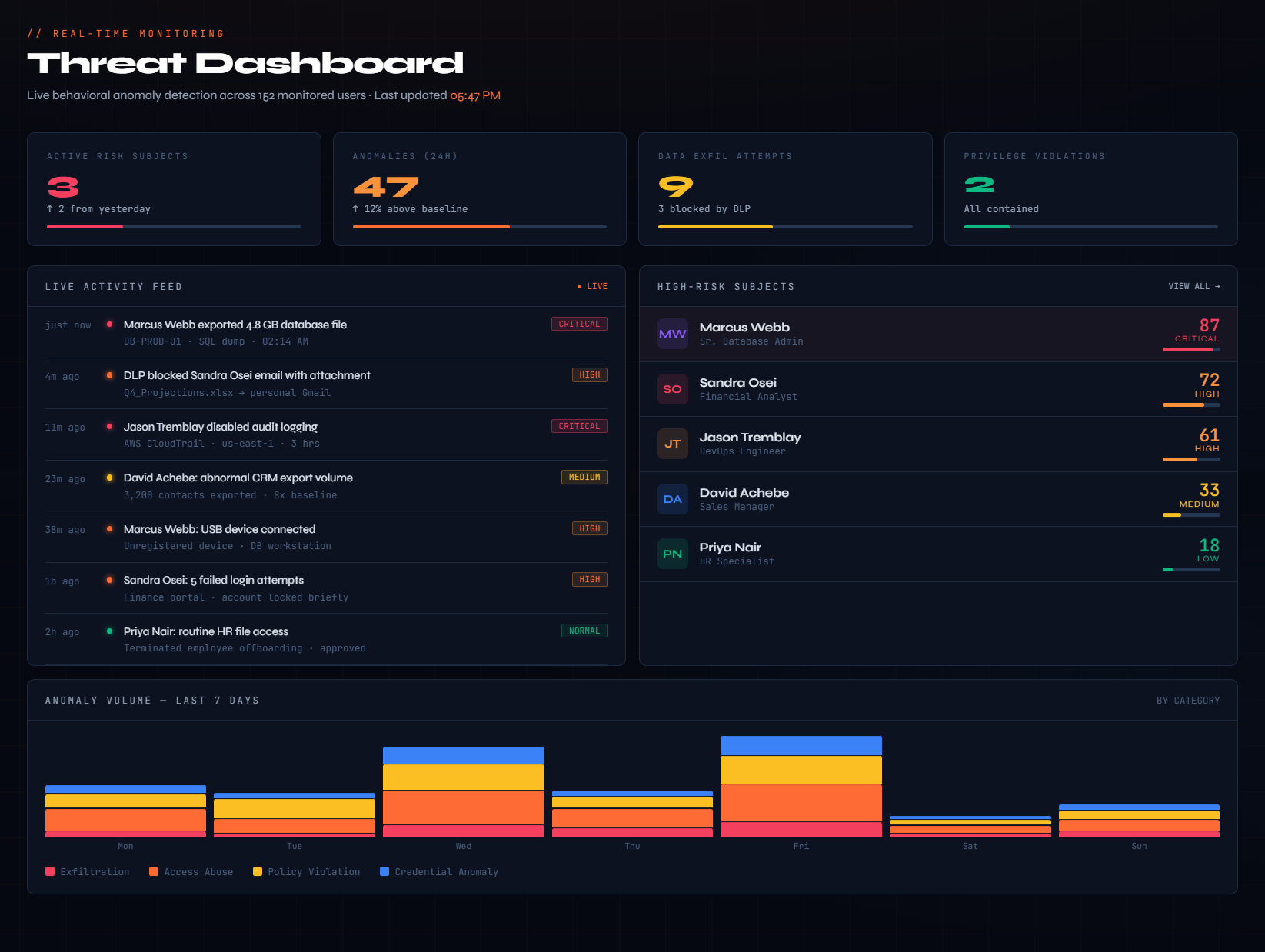Click Marcus Webb's risk score progress bar
The image size is (1265, 952).
(x=1191, y=349)
